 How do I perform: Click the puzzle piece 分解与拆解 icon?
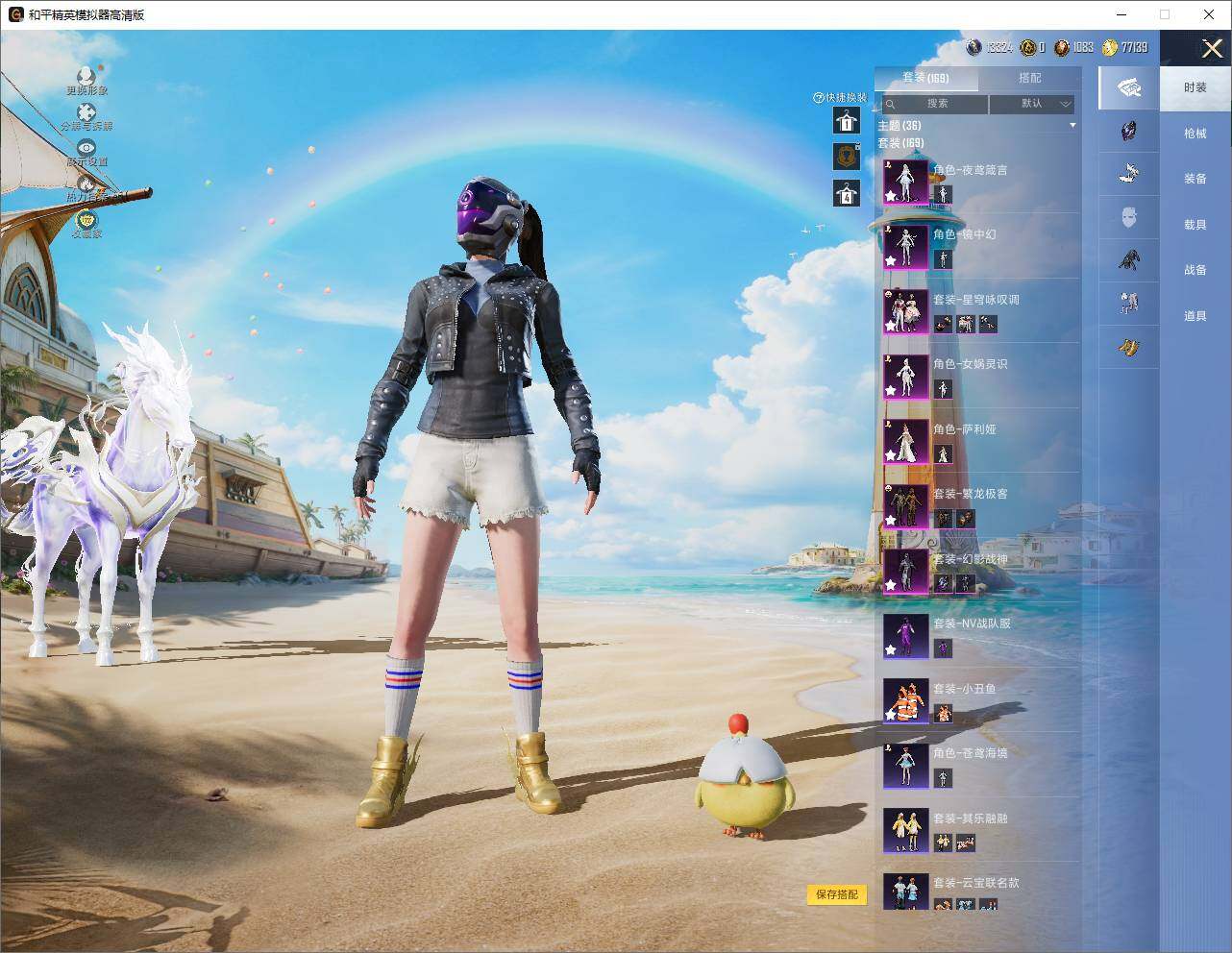86,112
